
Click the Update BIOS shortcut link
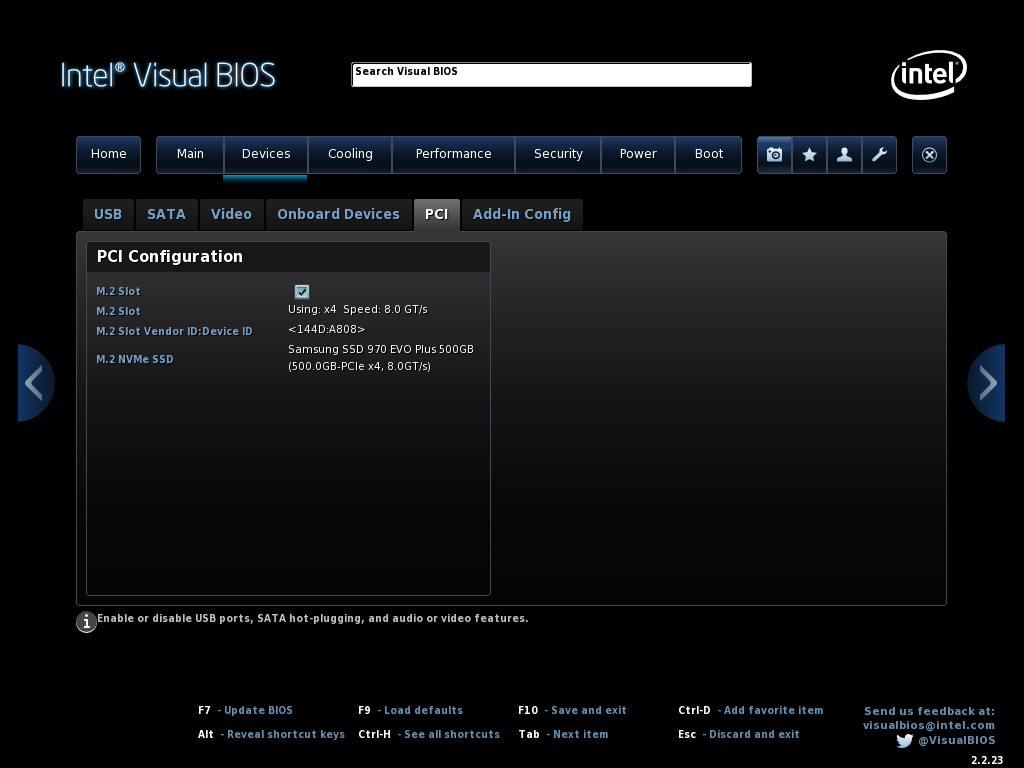(258, 710)
